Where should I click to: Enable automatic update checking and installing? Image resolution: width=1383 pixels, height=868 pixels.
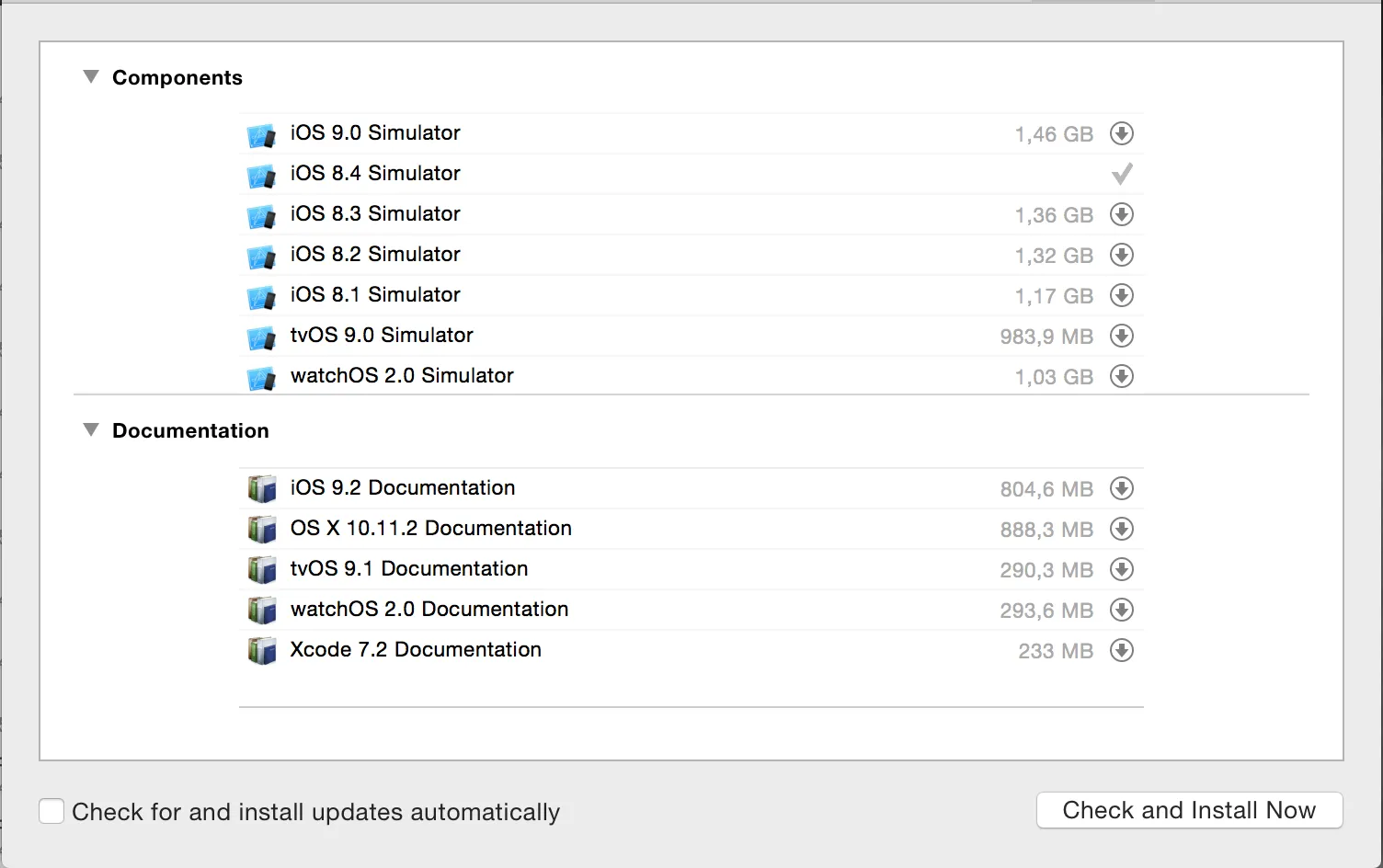51,811
